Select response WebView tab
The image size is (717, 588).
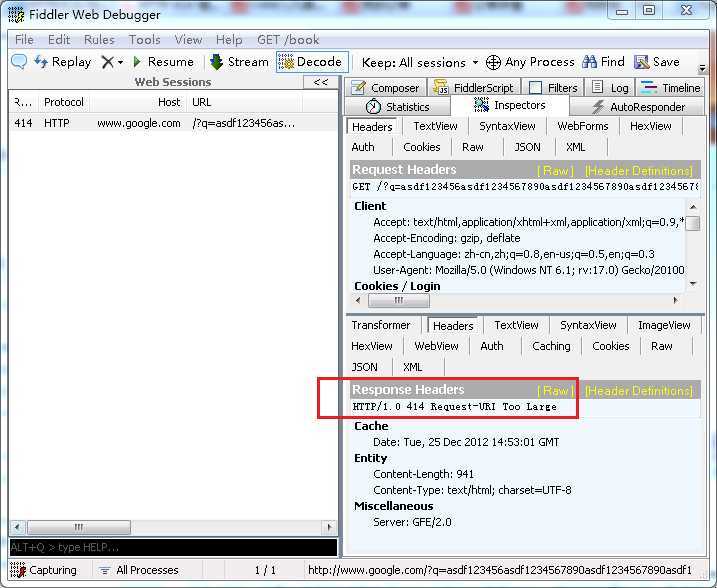click(x=436, y=347)
